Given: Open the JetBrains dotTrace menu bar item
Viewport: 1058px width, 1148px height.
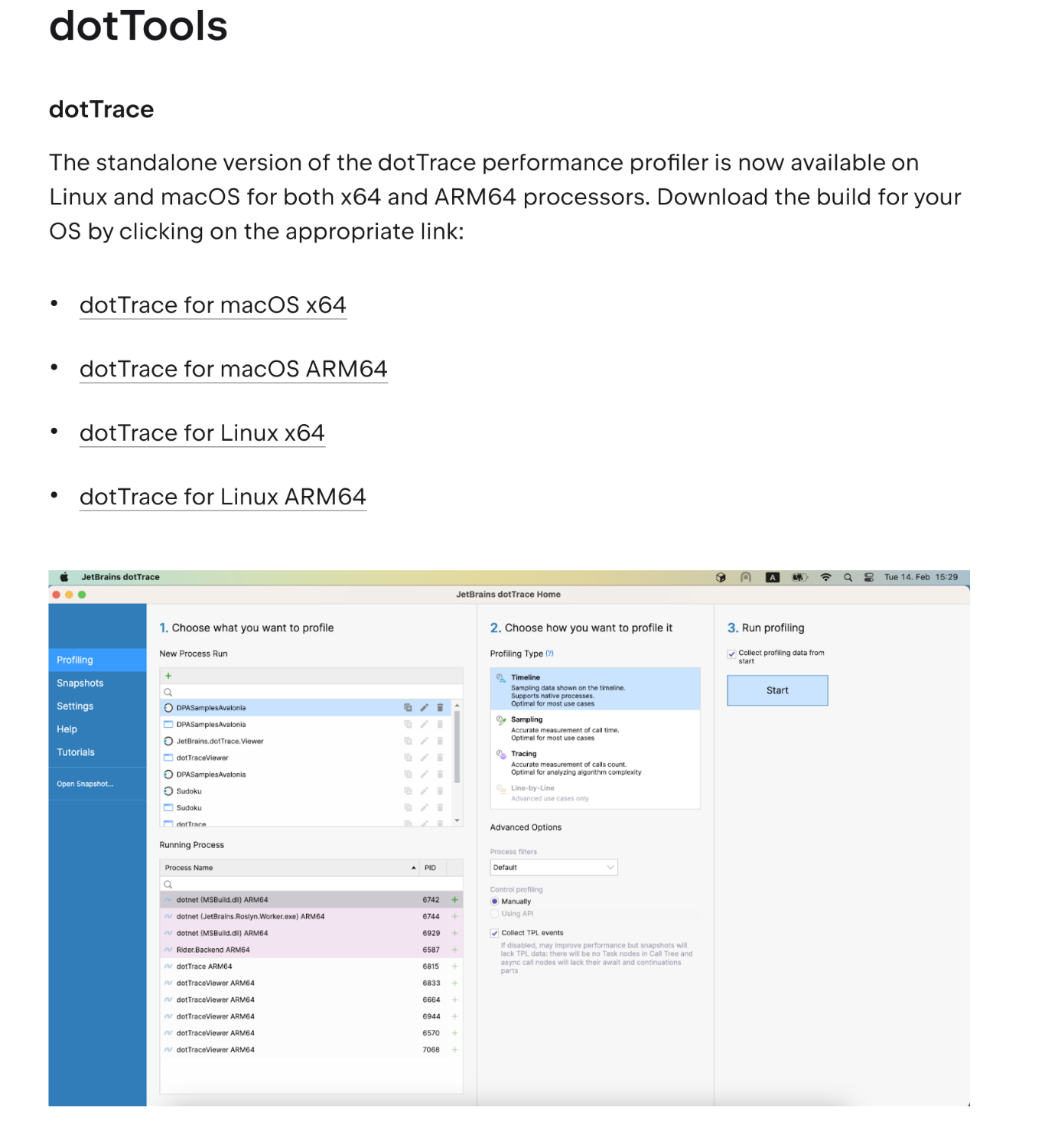Looking at the screenshot, I should (121, 577).
